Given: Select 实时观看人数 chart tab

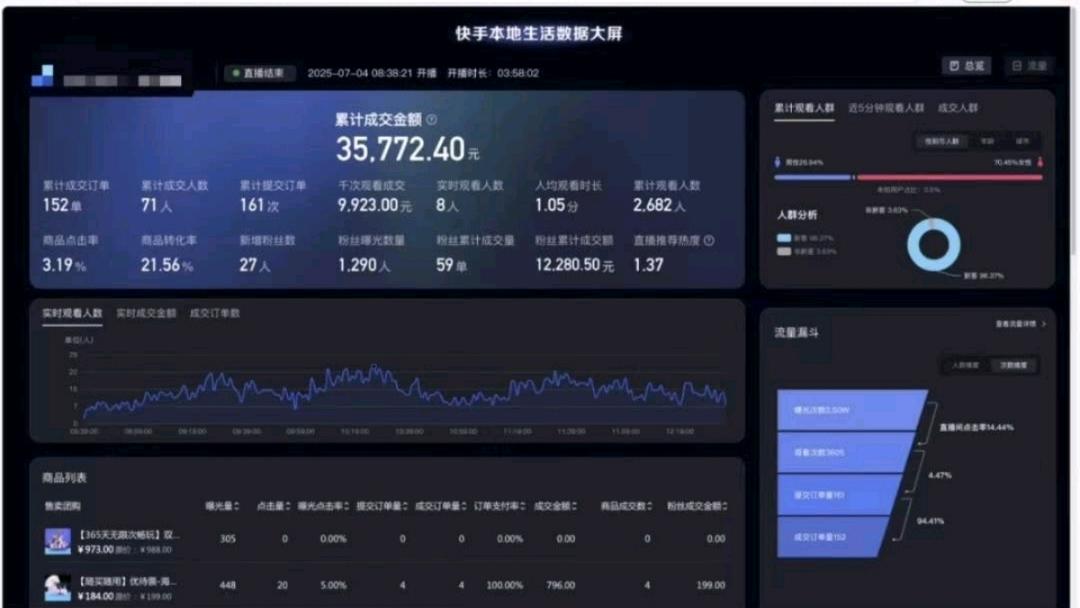Looking at the screenshot, I should pyautogui.click(x=72, y=313).
